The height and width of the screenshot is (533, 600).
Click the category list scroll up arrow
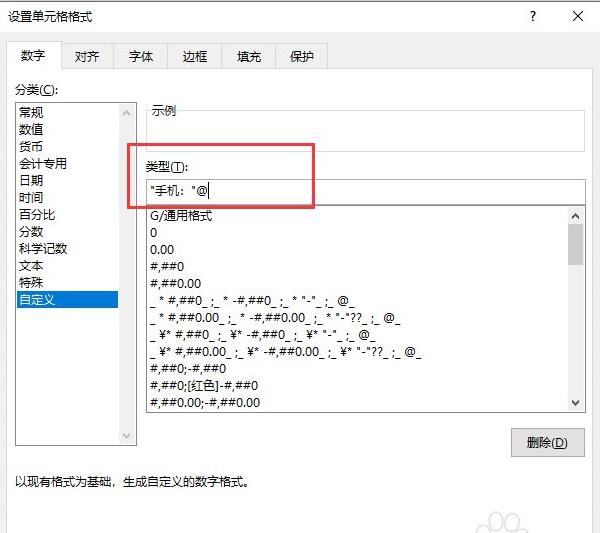click(x=127, y=113)
